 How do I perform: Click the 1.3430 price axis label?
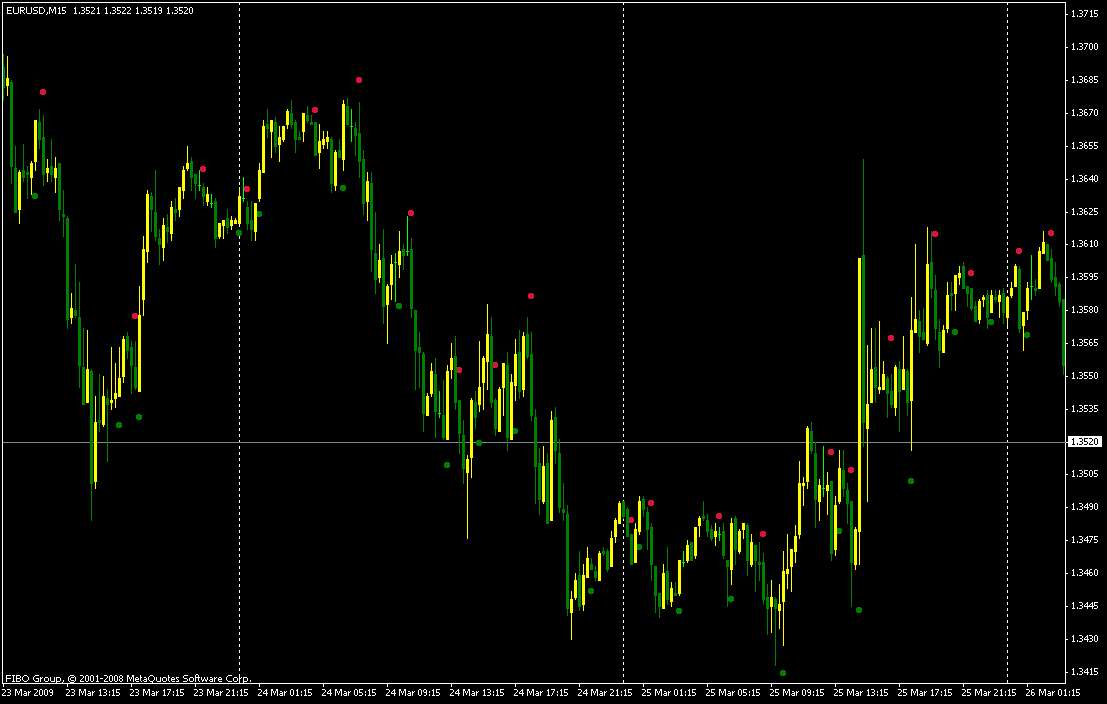1084,638
